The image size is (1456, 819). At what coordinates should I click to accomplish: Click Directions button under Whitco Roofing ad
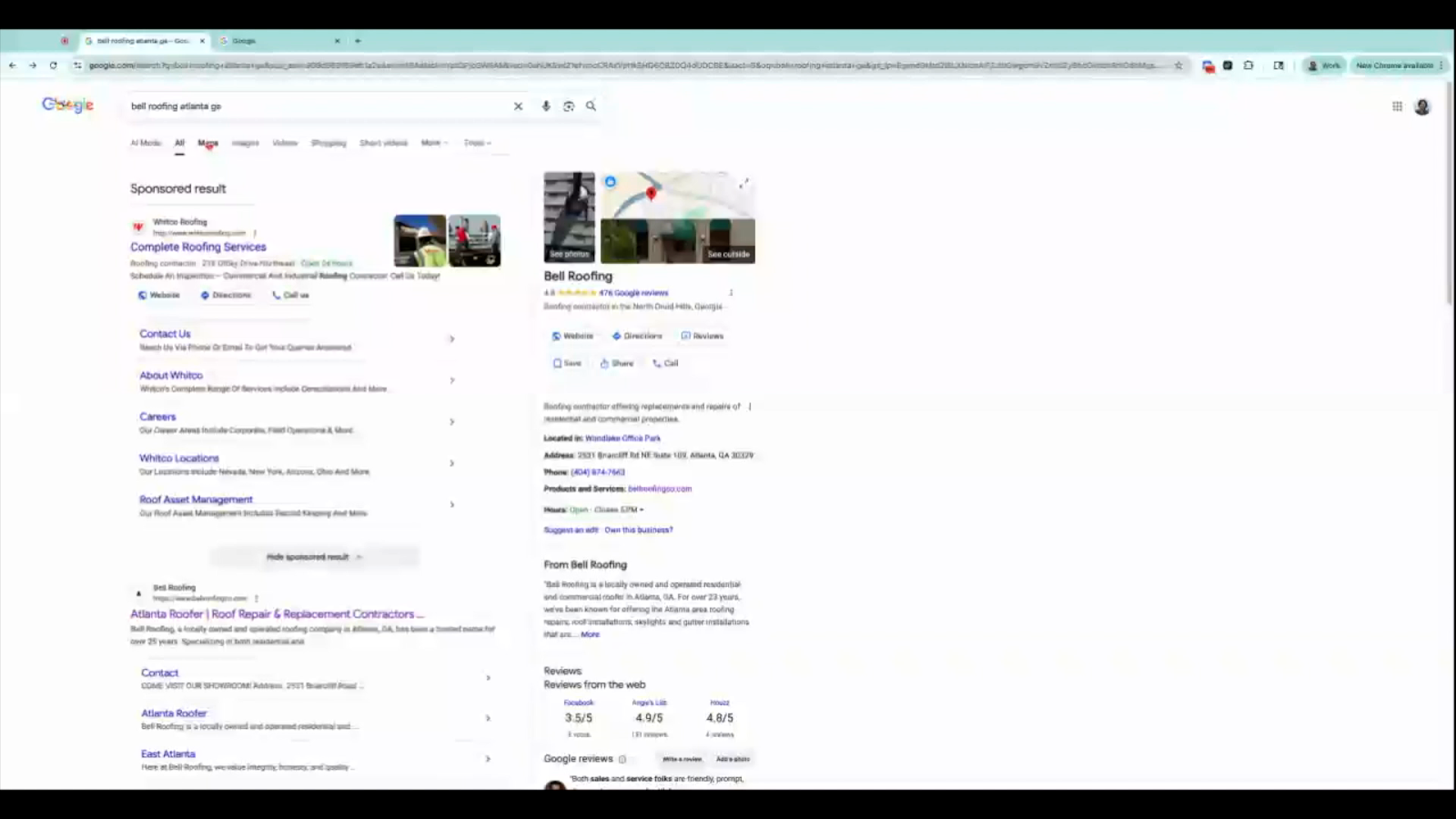tap(226, 295)
